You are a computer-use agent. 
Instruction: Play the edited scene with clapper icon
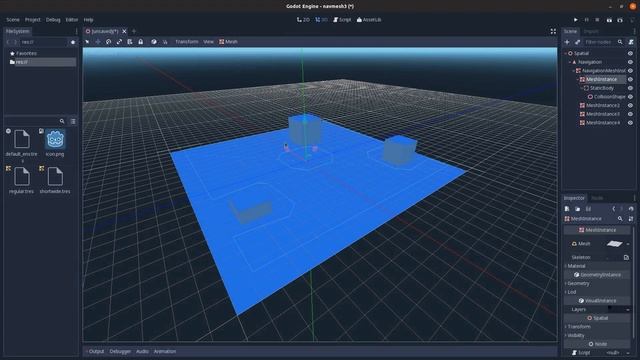pos(609,20)
